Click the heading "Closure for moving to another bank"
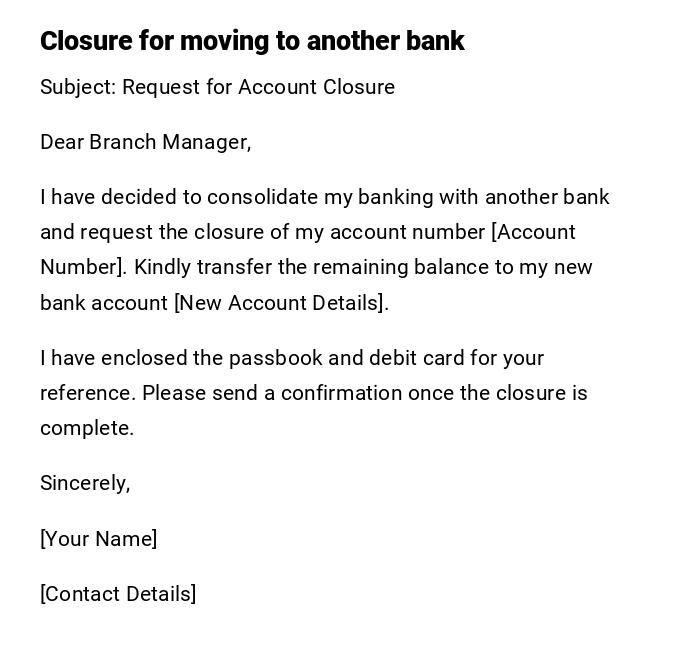This screenshot has width=700, height=656. pyautogui.click(x=252, y=41)
